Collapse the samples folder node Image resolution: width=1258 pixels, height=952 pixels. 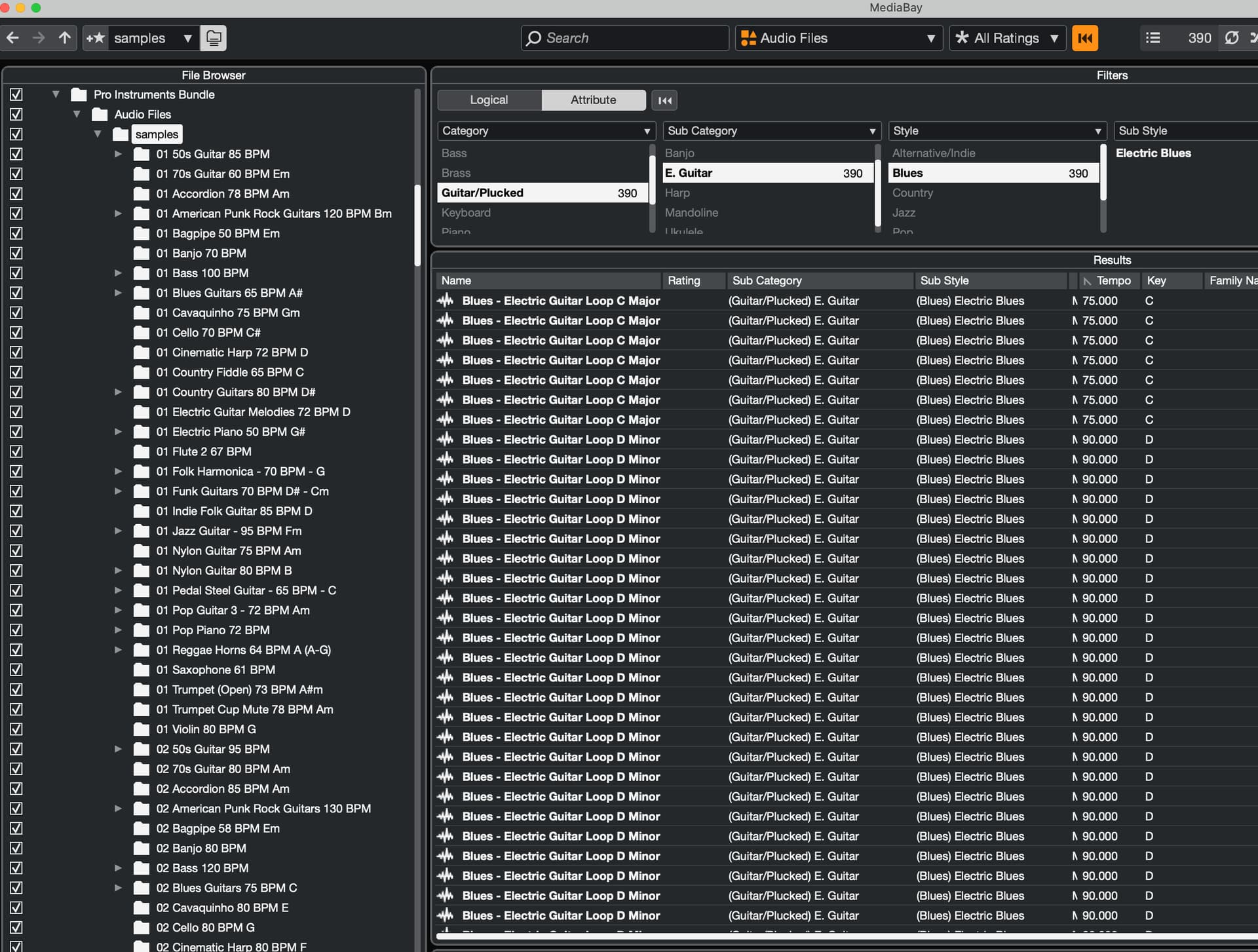click(98, 134)
